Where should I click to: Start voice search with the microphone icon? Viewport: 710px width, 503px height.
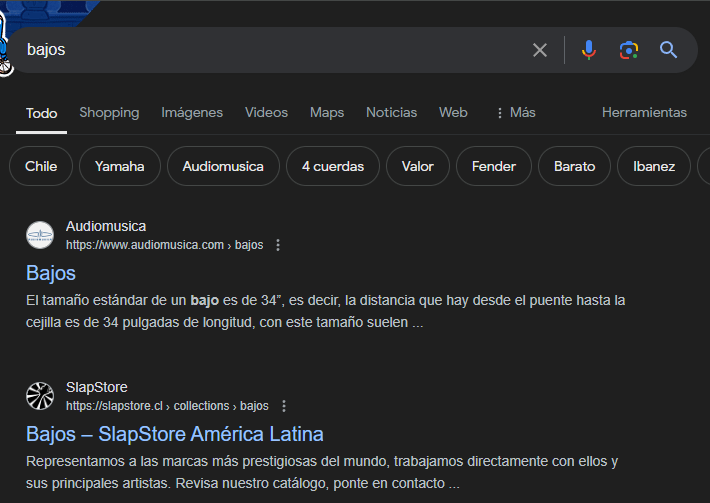click(589, 50)
